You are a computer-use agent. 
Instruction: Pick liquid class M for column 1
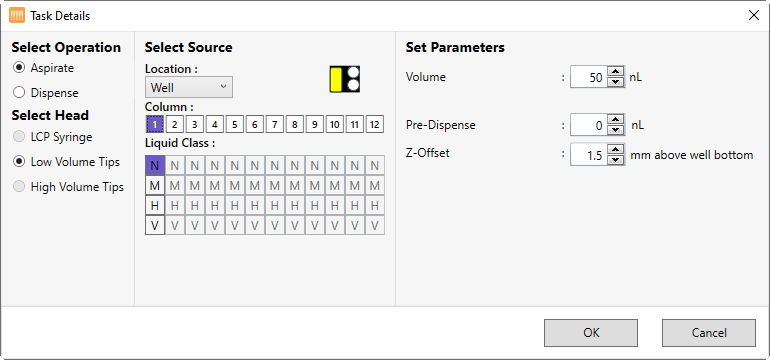point(155,186)
